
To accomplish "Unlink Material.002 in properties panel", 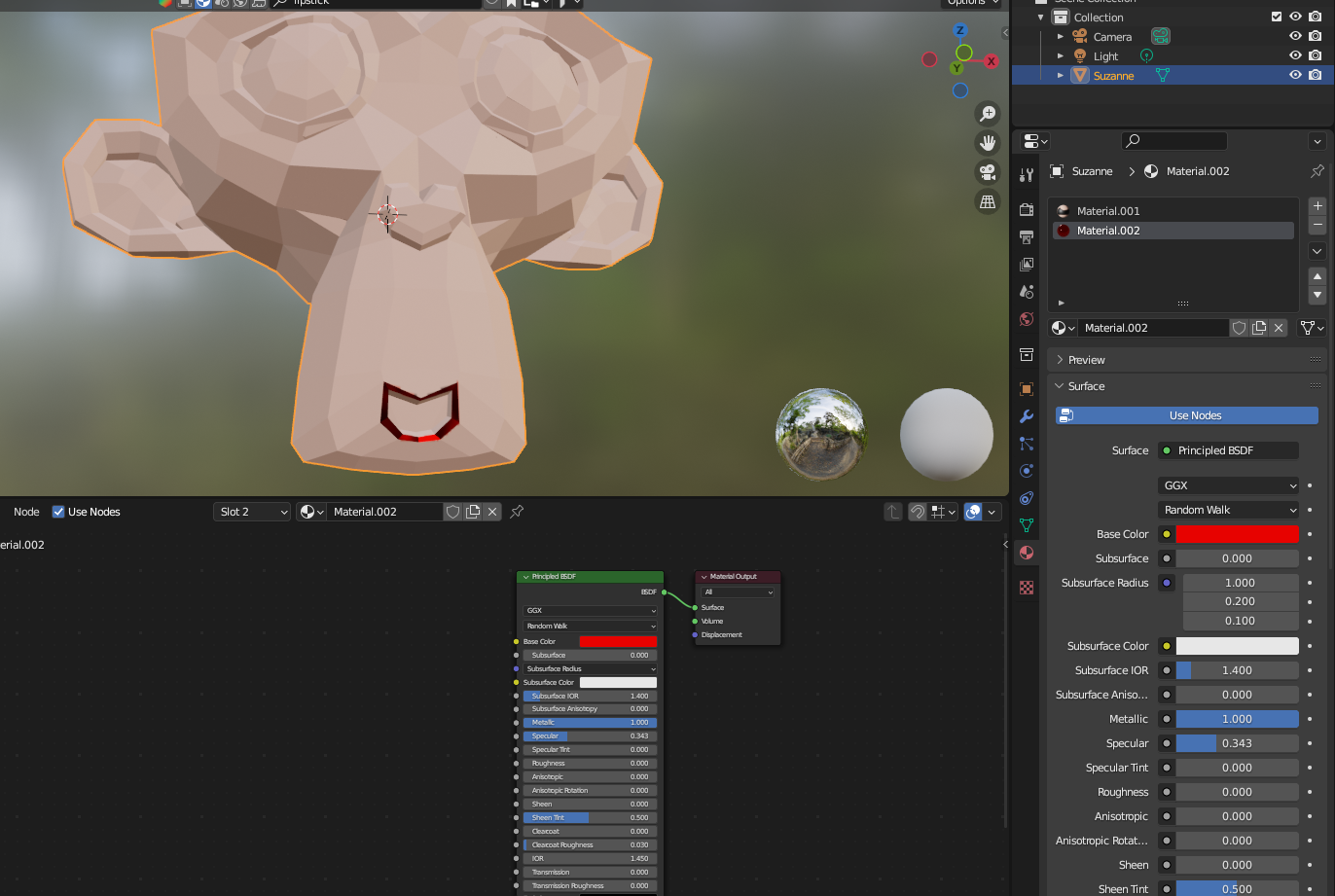I will coord(1279,328).
